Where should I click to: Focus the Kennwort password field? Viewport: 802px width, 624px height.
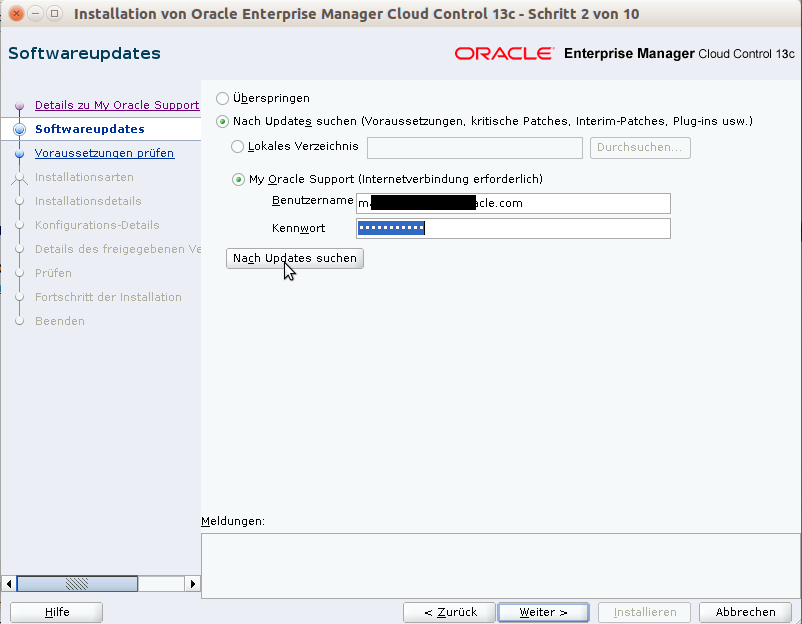pos(513,229)
